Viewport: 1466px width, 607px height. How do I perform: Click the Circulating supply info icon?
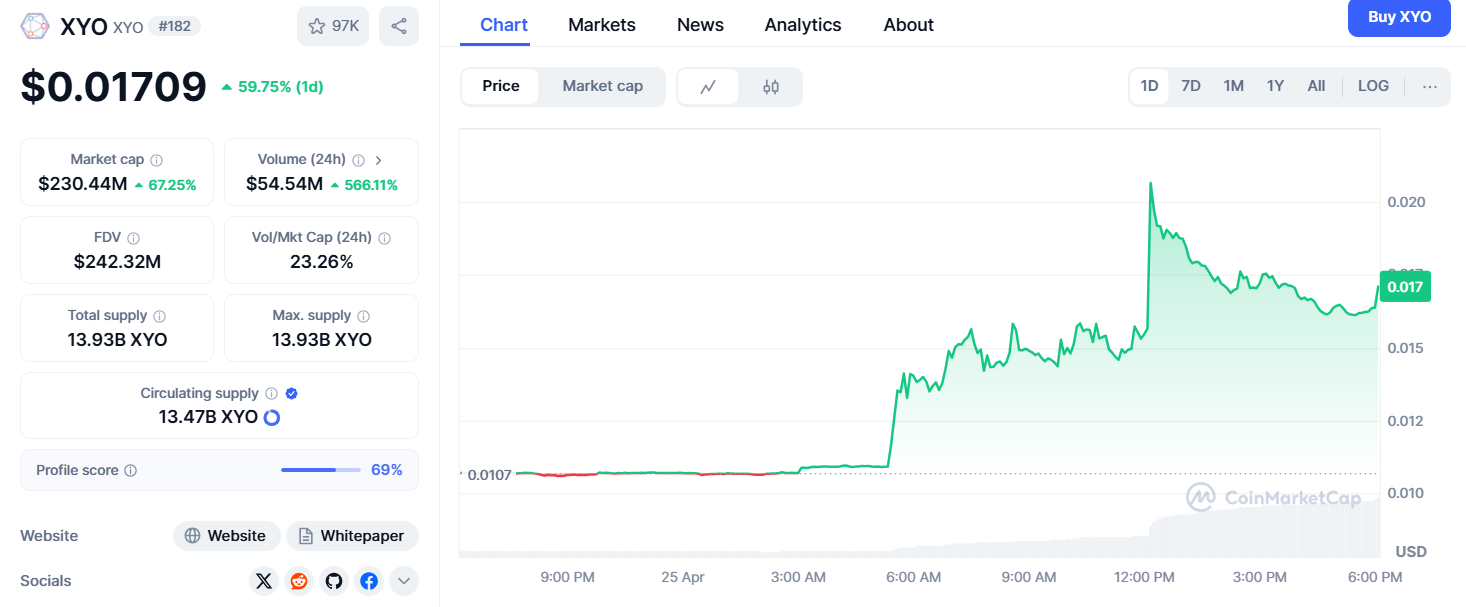click(272, 394)
